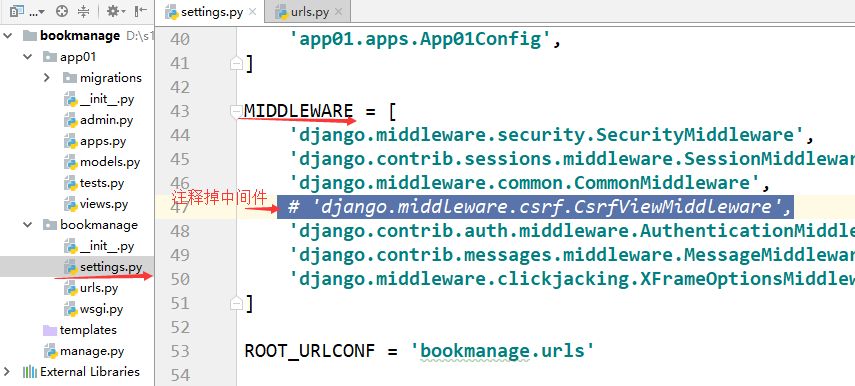Hide the project tool window with the hide icon
The image size is (855, 386).
click(x=140, y=10)
